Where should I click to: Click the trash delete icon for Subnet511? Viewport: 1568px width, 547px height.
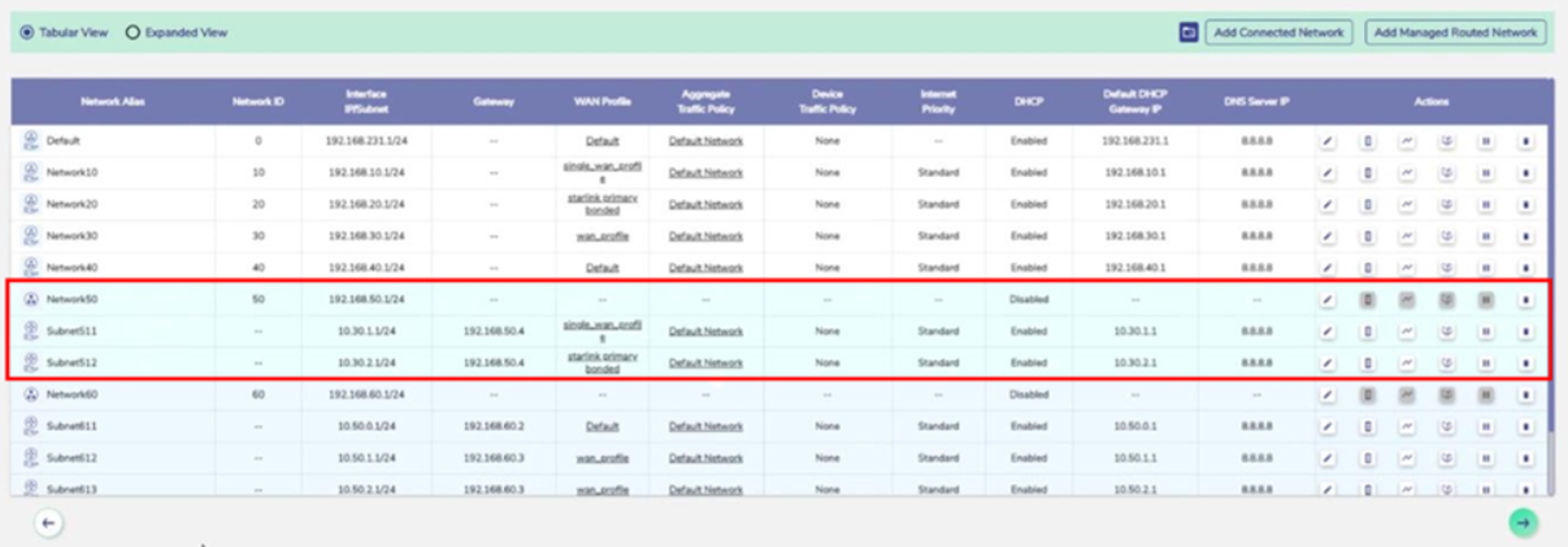1525,331
